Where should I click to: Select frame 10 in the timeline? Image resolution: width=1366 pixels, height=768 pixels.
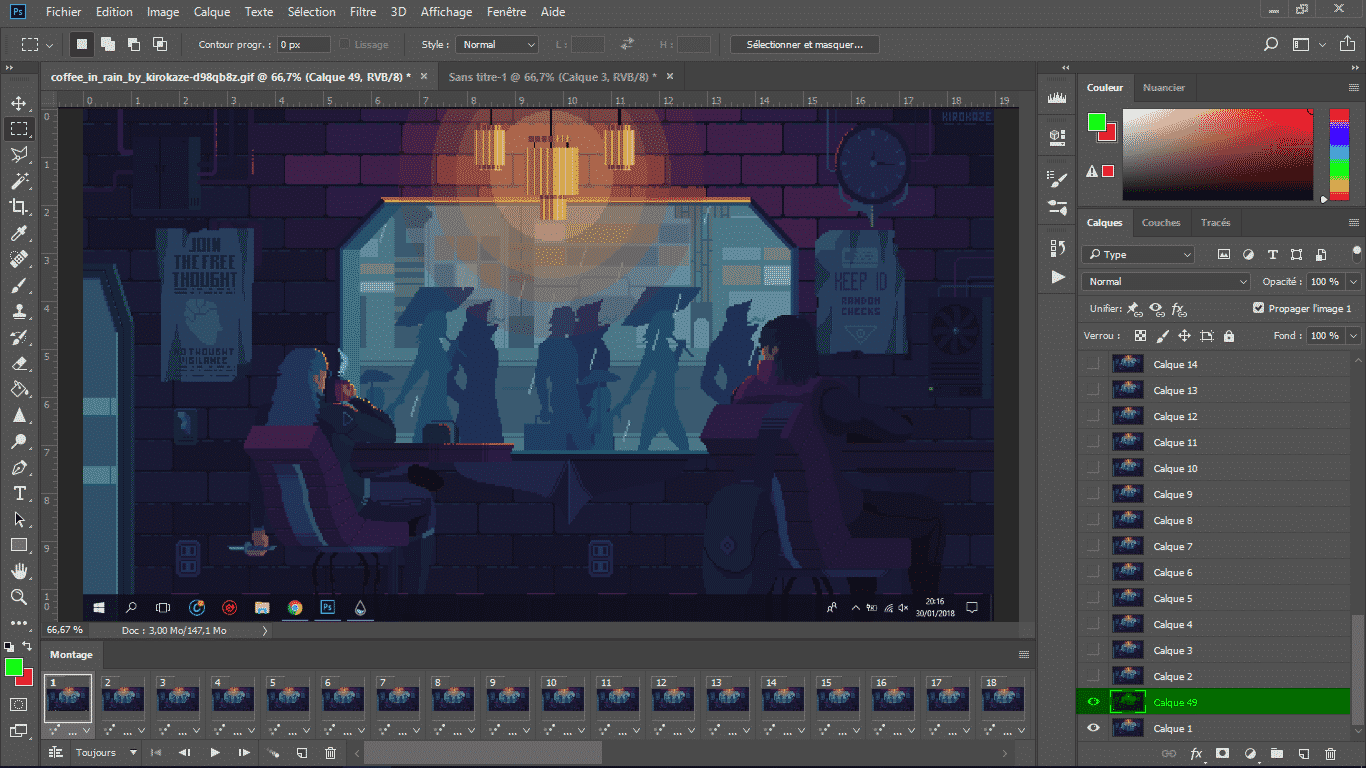pos(561,698)
